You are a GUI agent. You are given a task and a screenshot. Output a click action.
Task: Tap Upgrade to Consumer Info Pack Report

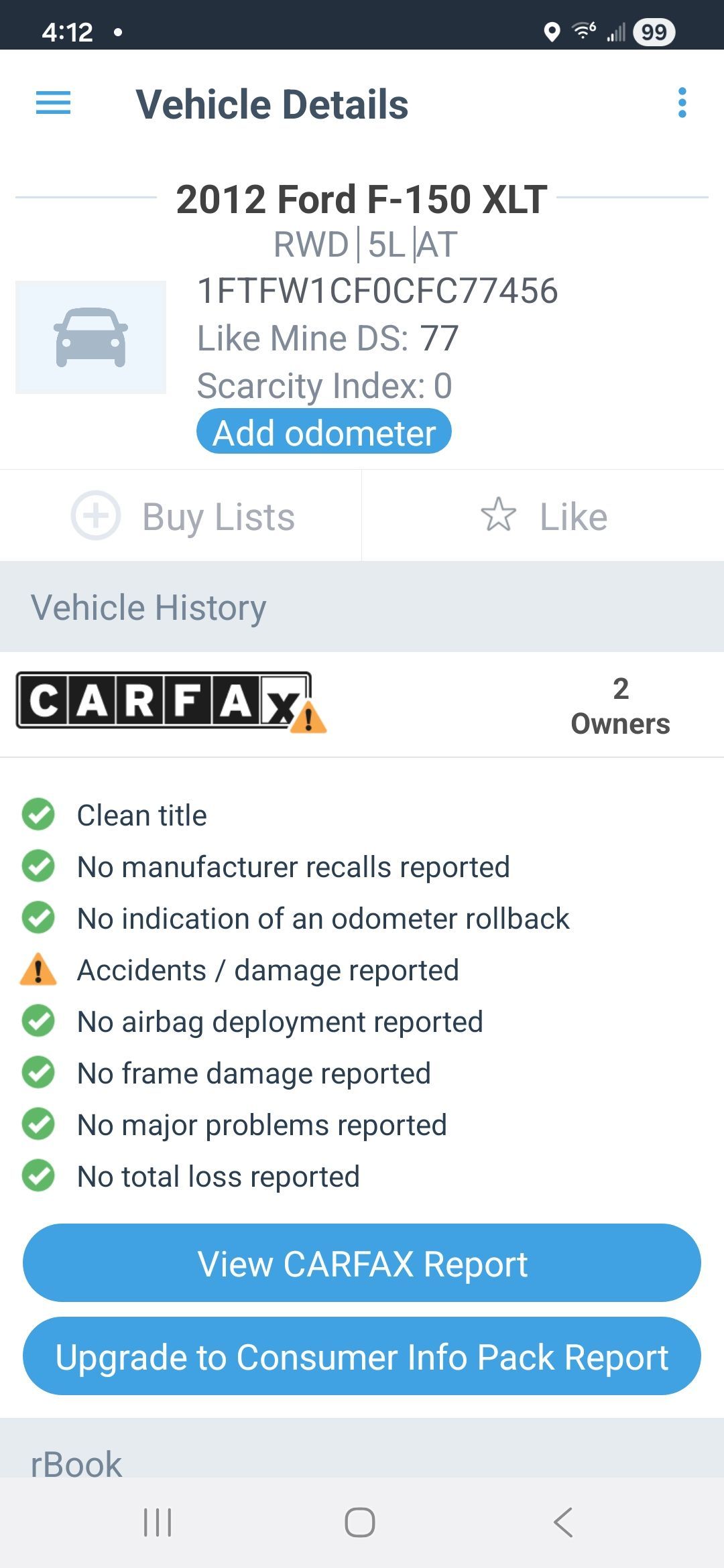[362, 1356]
